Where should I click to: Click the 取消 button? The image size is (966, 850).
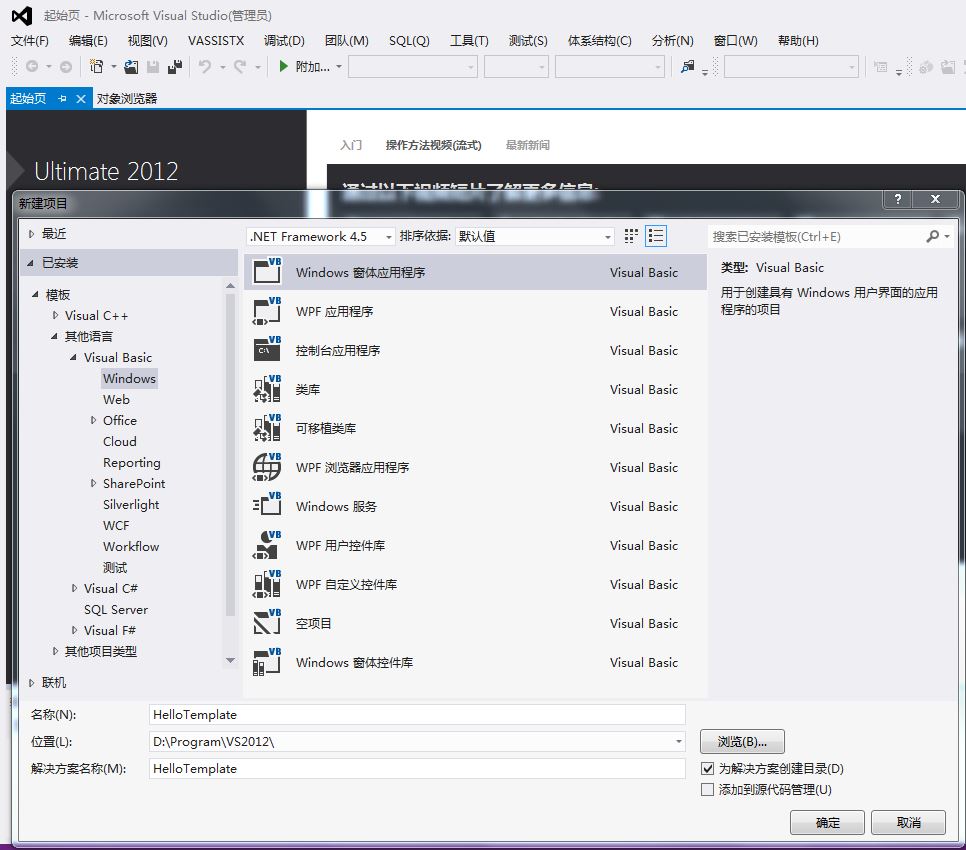[x=908, y=822]
